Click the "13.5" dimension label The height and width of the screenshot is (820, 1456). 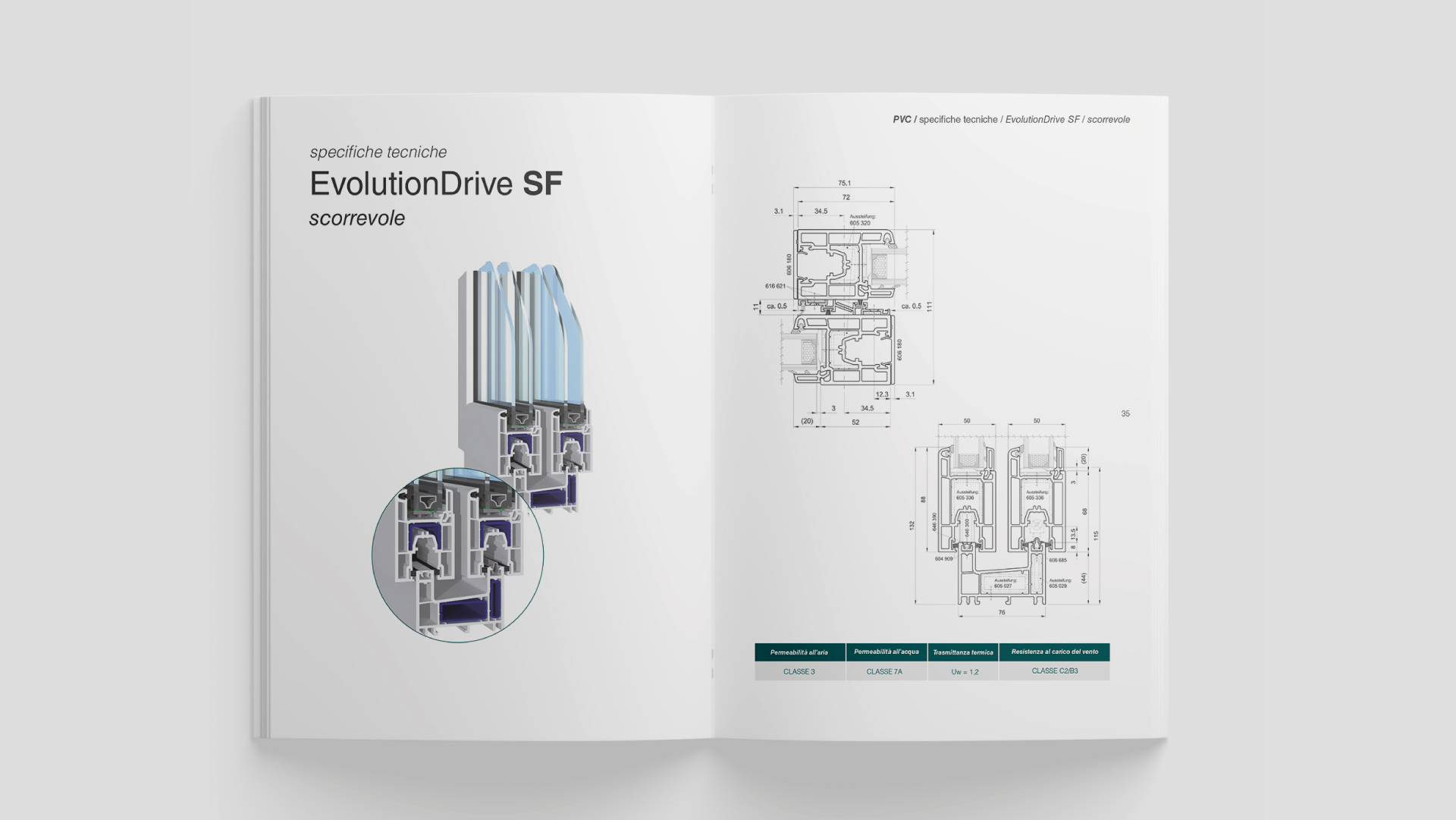[1073, 534]
